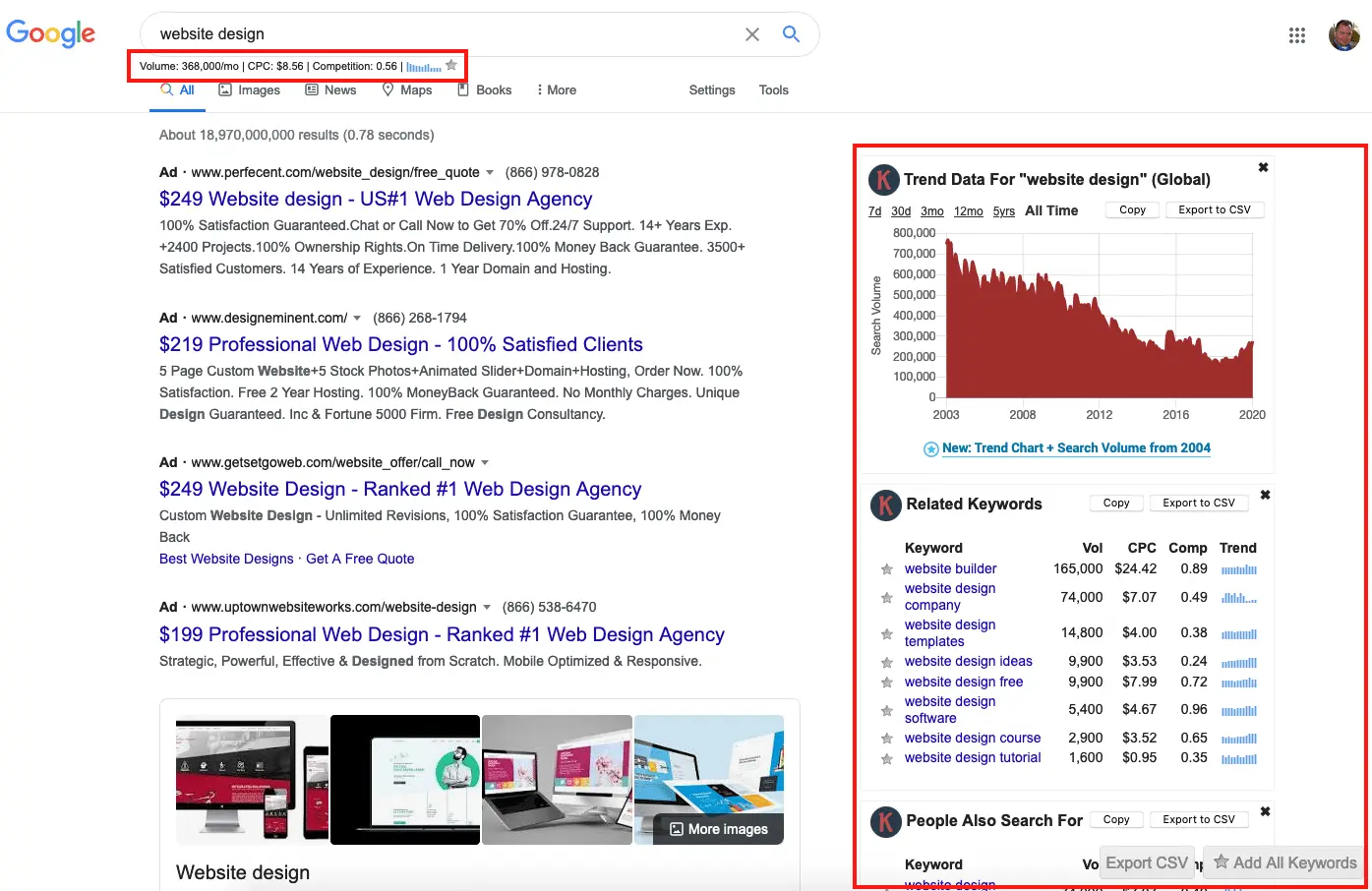The width and height of the screenshot is (1372, 891).
Task: Open the News search tab
Action: [x=330, y=90]
